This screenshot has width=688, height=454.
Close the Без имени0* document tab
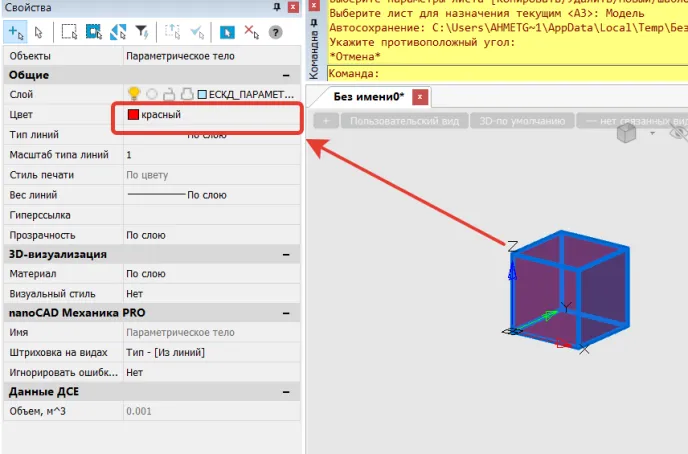pos(420,96)
